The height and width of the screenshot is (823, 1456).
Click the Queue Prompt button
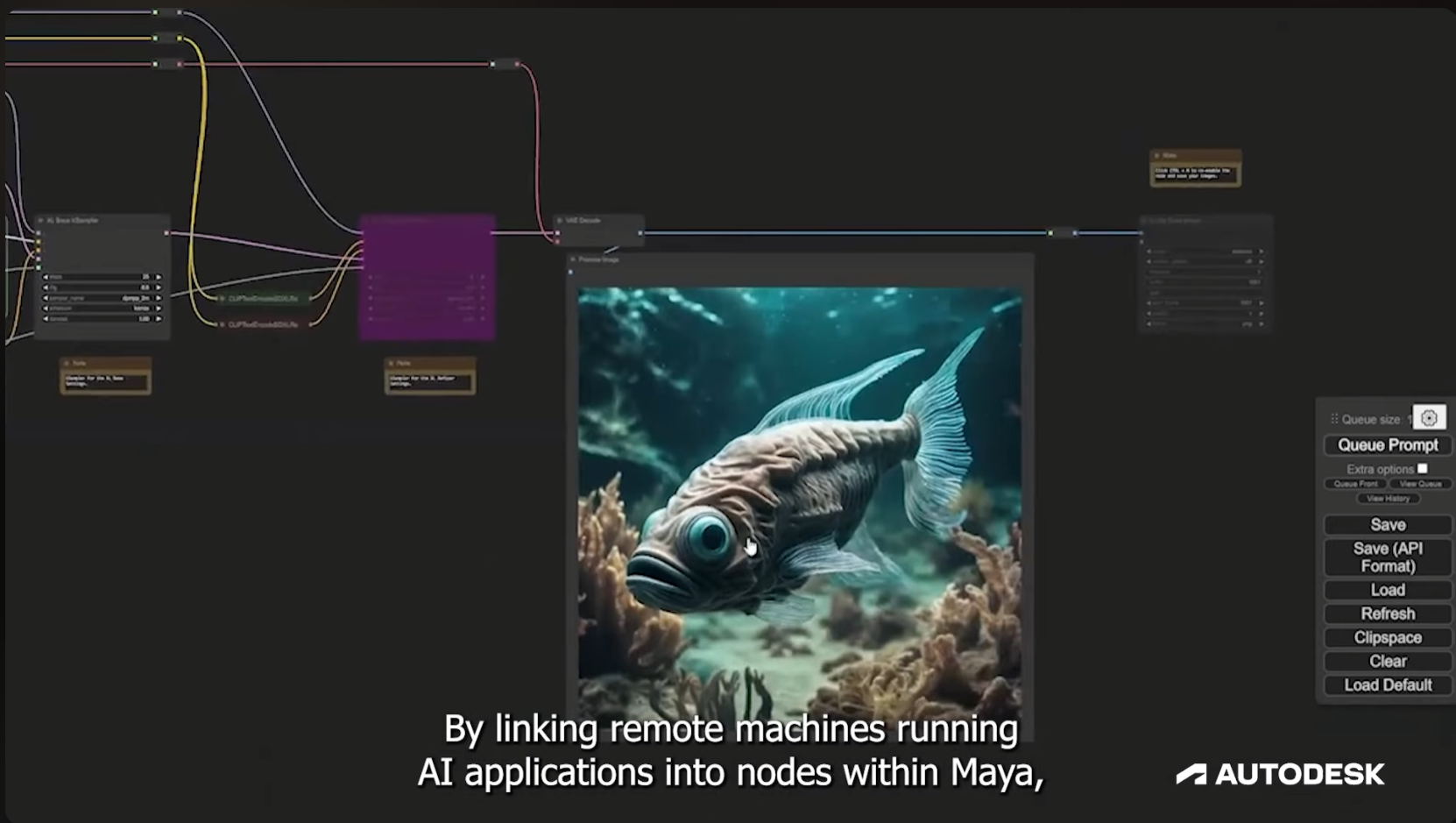tap(1387, 445)
